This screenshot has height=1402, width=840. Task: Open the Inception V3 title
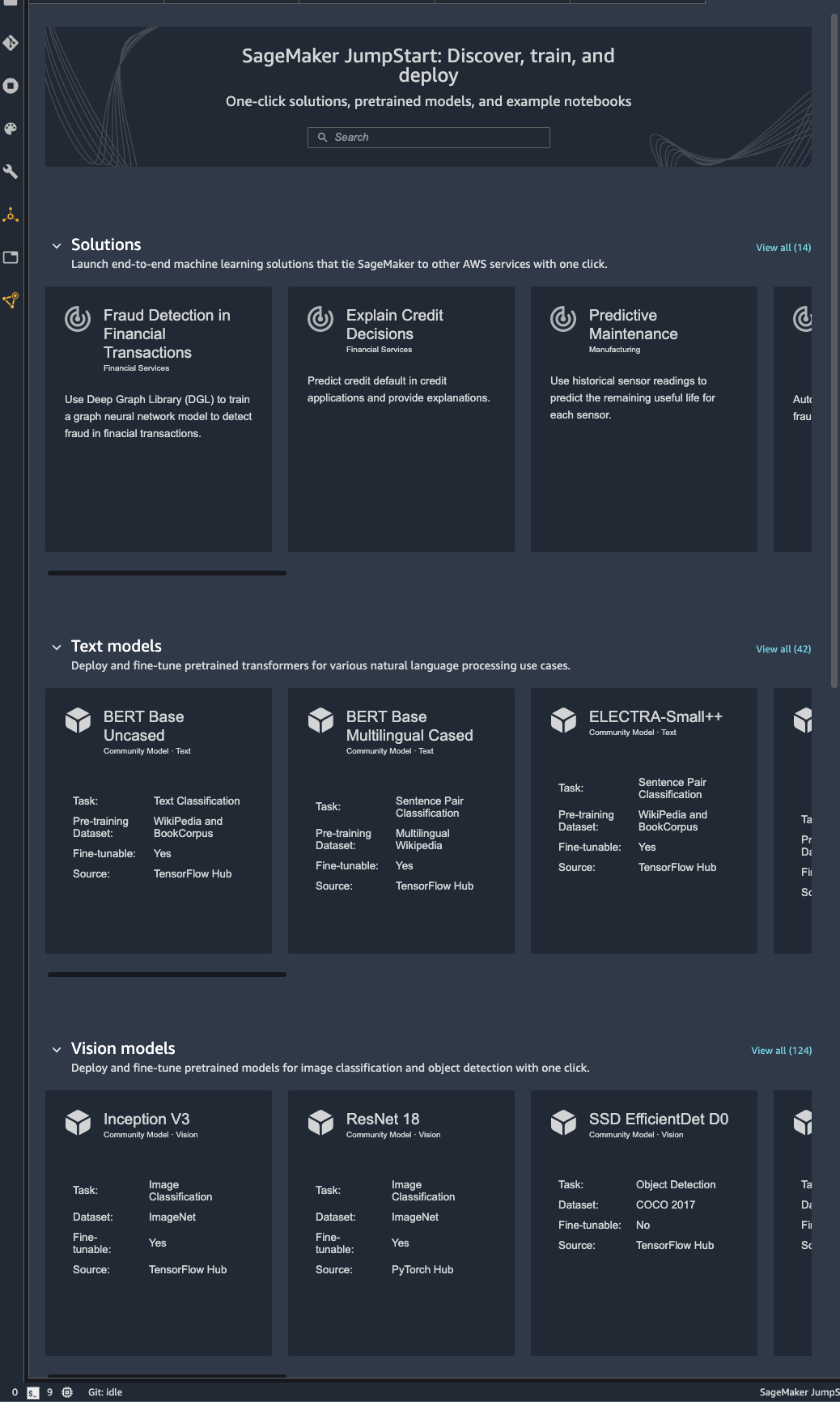click(146, 1119)
